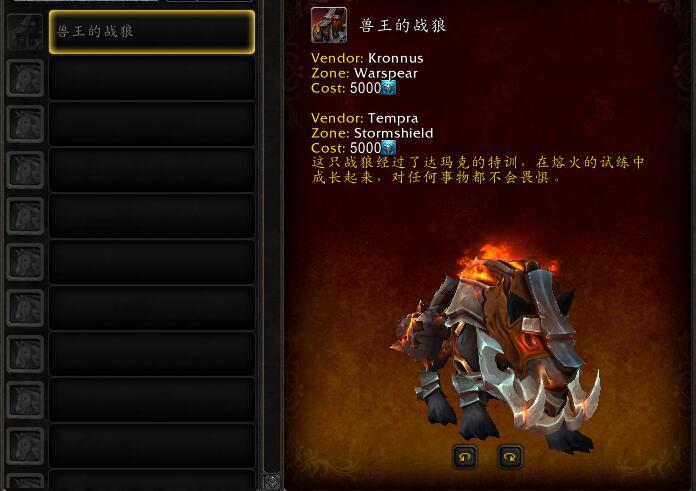The image size is (696, 491).
Task: Click the 兽王的战狼 title in detail panel
Action: (x=403, y=25)
